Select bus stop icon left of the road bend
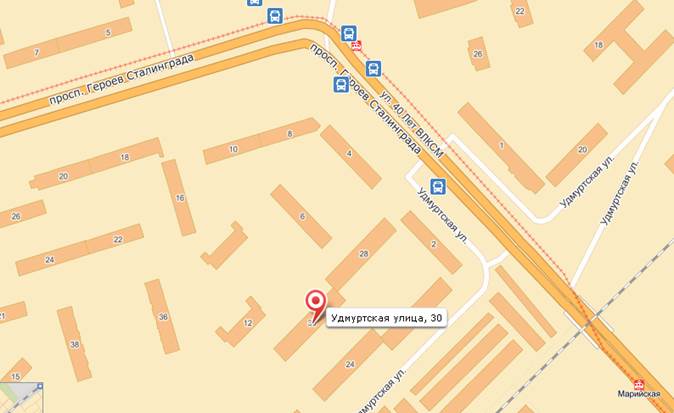This screenshot has width=674, height=413. 275,16
